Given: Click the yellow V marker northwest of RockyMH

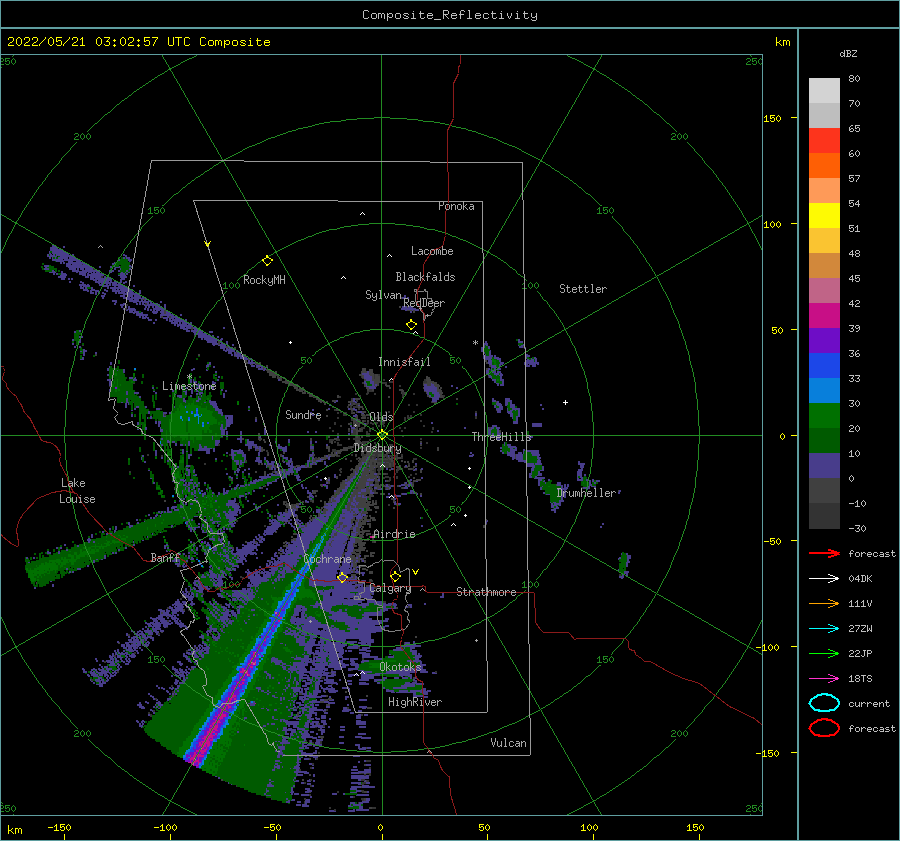Looking at the screenshot, I should (x=208, y=244).
